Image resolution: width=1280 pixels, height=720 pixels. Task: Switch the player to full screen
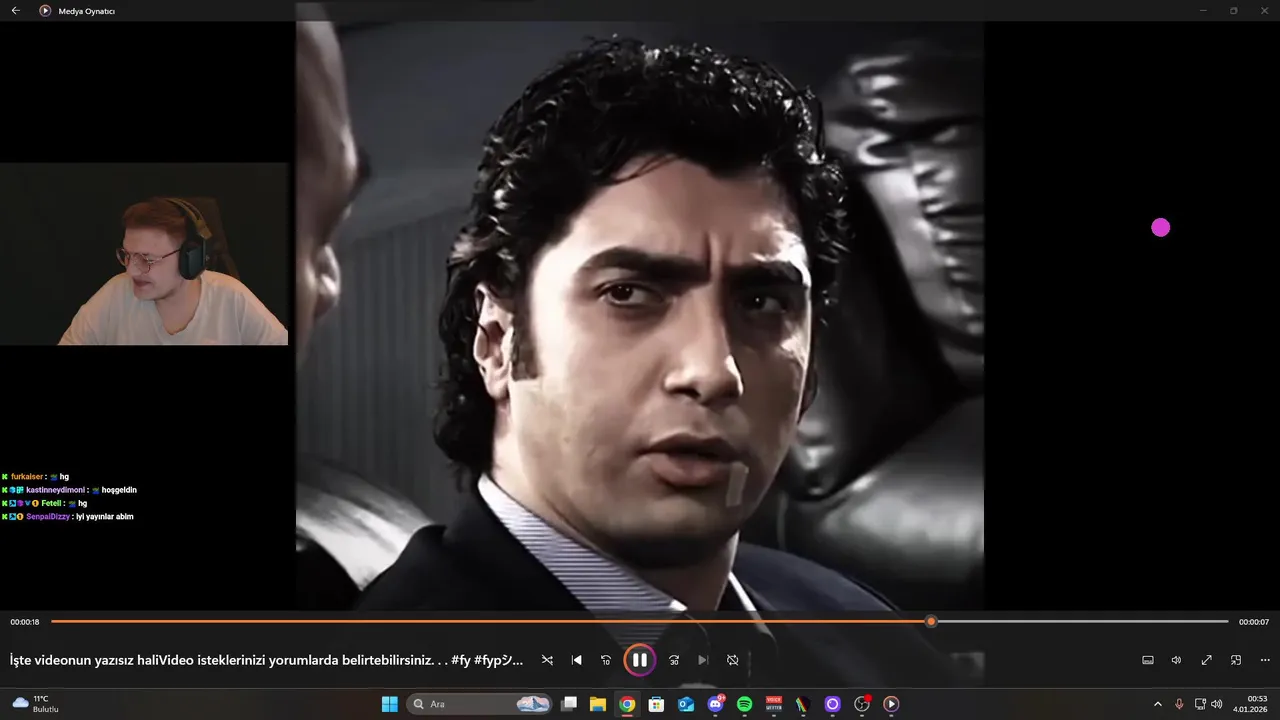(x=1206, y=660)
